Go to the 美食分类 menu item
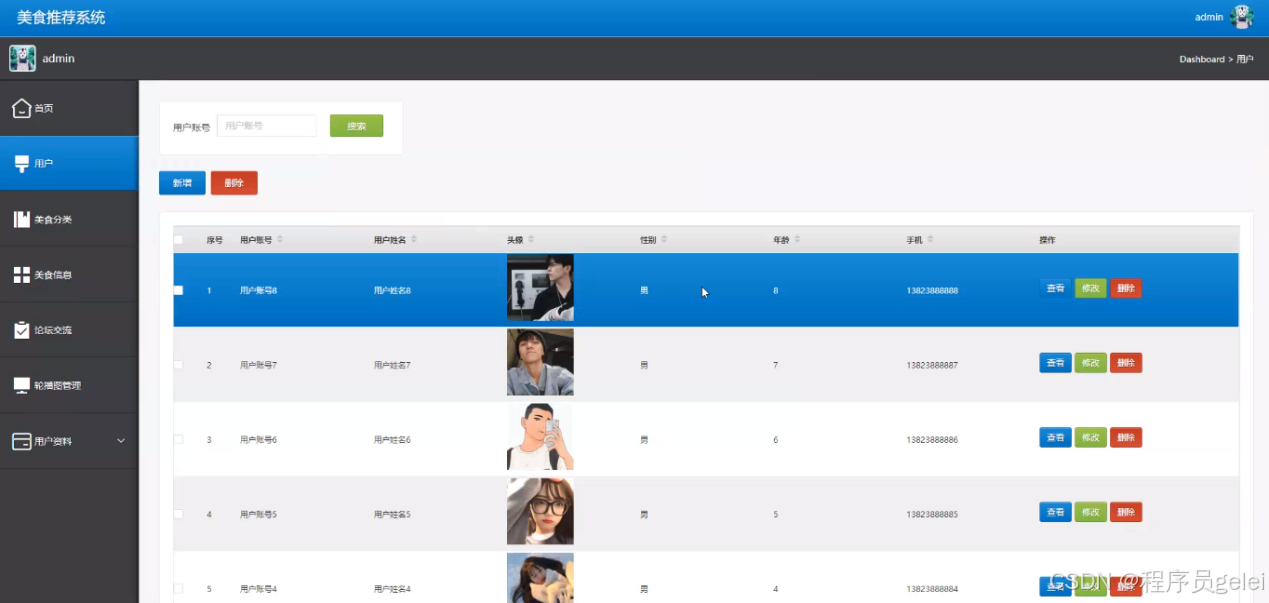 pyautogui.click(x=69, y=219)
